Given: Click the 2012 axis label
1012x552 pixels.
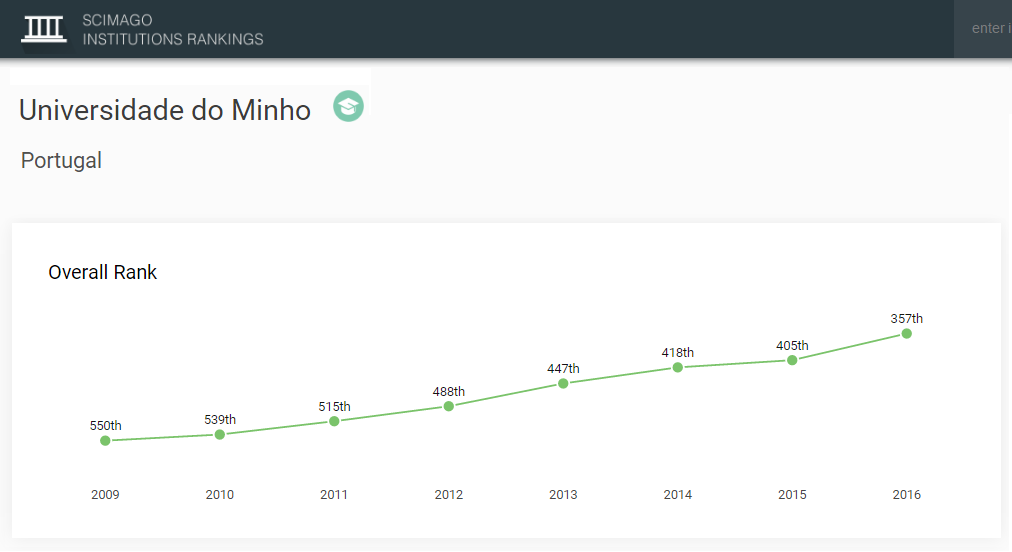Looking at the screenshot, I should click(449, 495).
